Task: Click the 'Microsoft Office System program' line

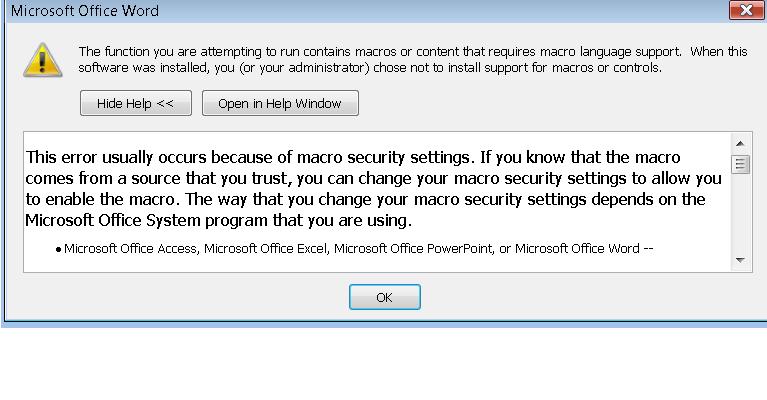Action: click(219, 221)
